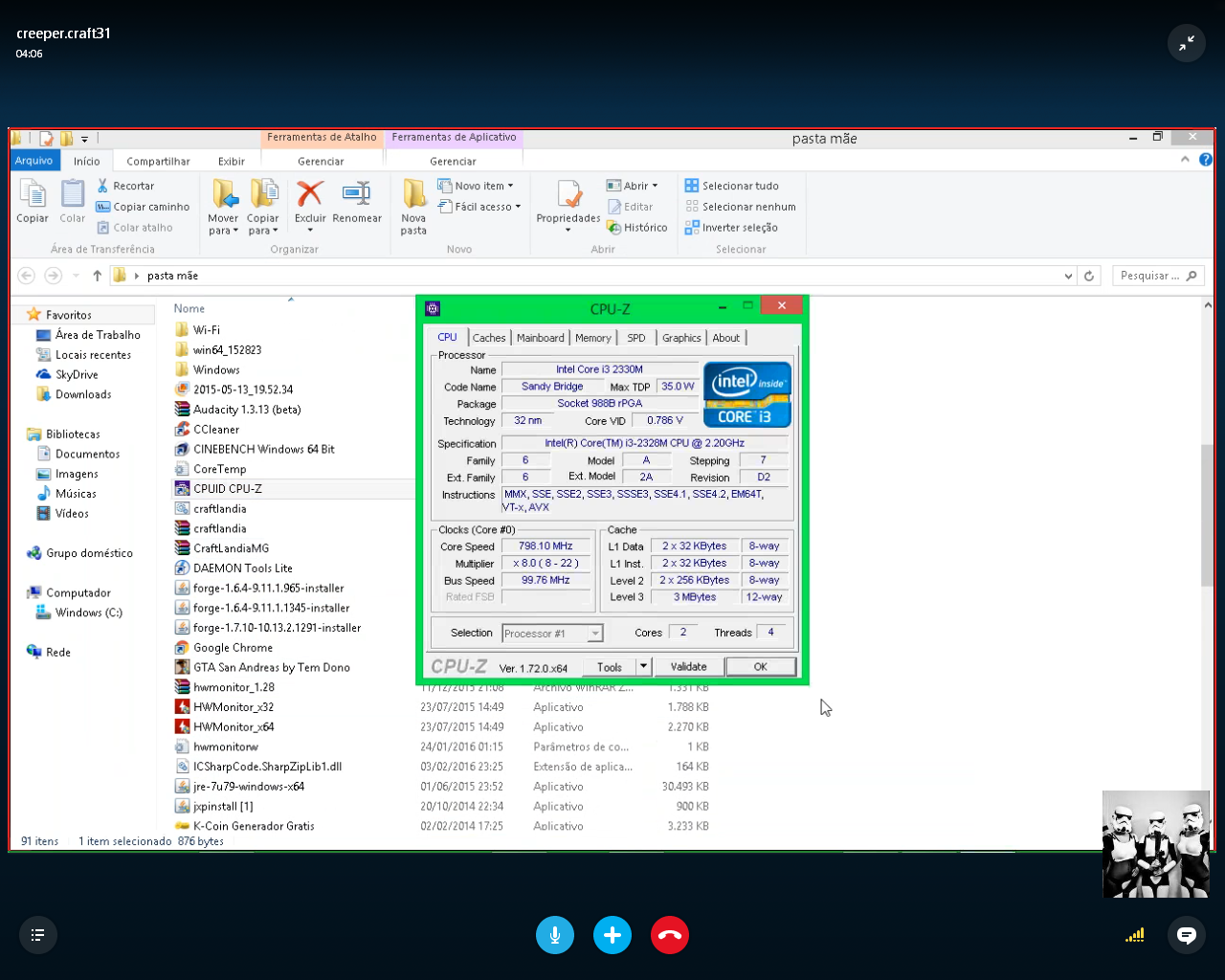Select Windows (C:) drive in the sidebar
The height and width of the screenshot is (980, 1225).
tap(79, 612)
